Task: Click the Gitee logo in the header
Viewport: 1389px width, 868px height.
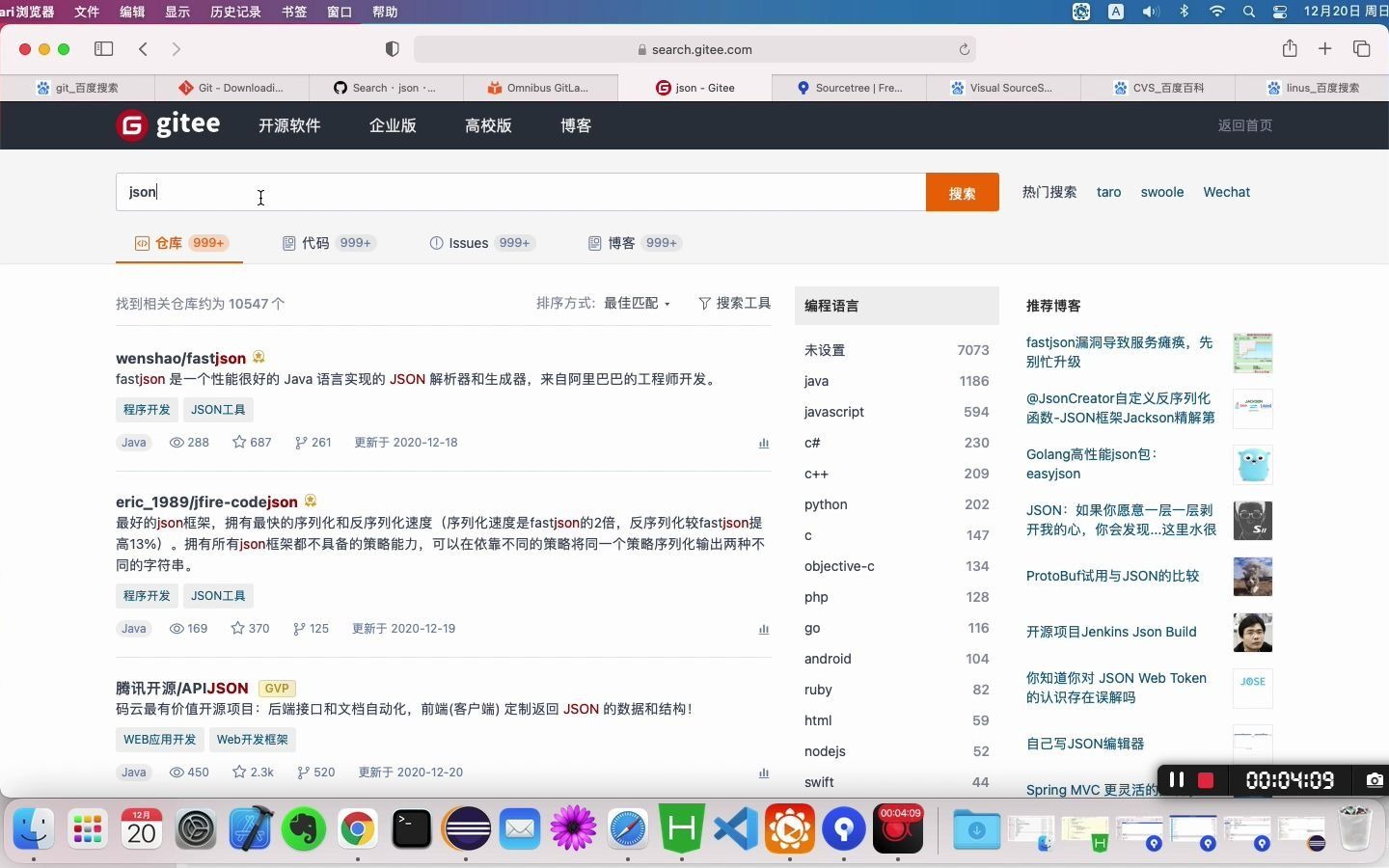Action: 168,124
